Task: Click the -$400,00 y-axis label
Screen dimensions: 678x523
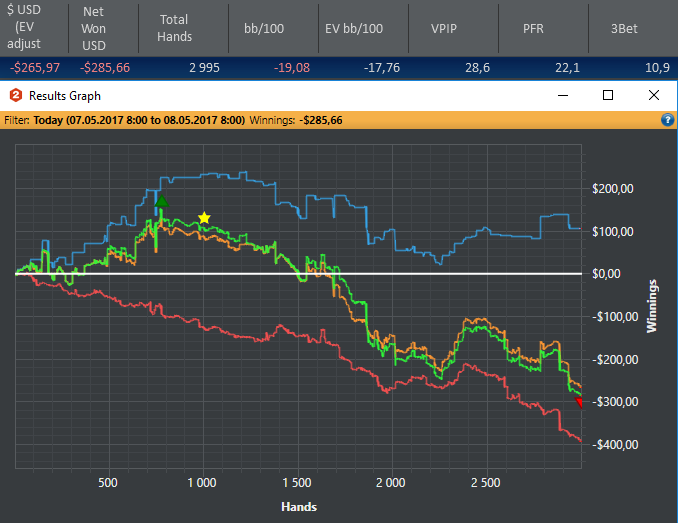Action: click(x=615, y=445)
